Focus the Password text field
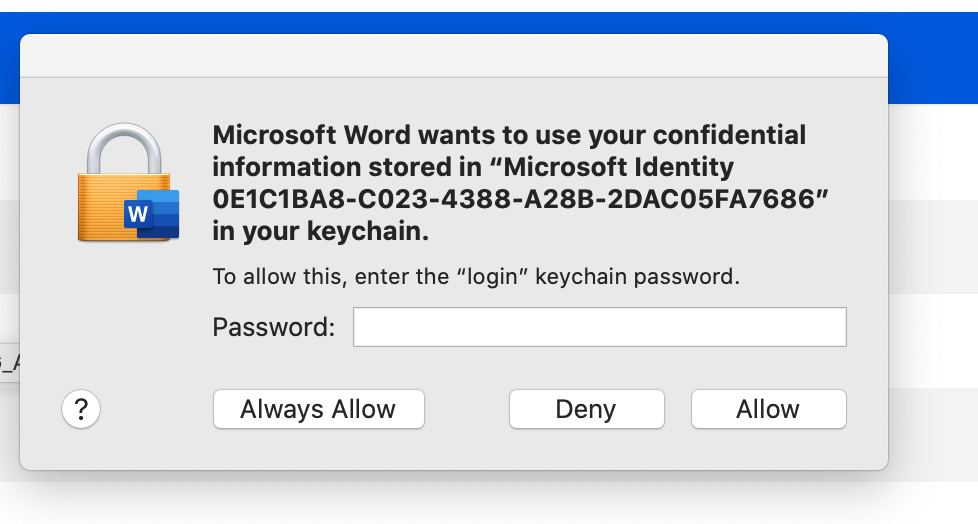 [x=599, y=327]
